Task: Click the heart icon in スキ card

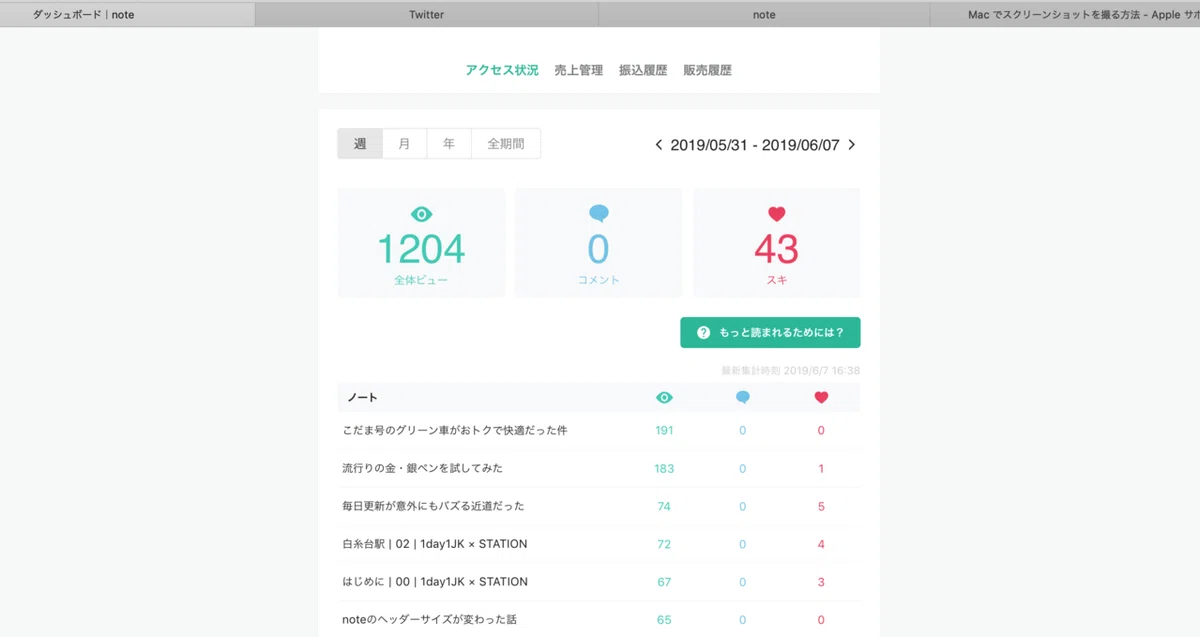Action: coord(777,213)
